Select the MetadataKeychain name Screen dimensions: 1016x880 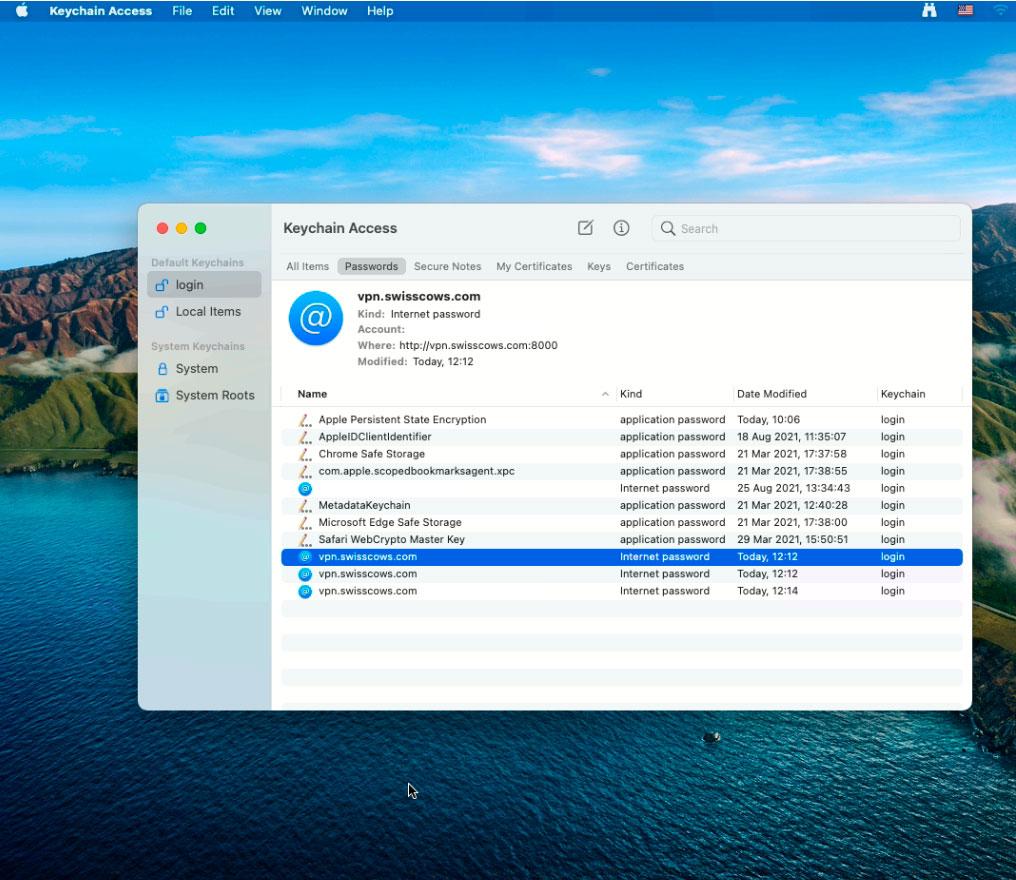(x=364, y=505)
